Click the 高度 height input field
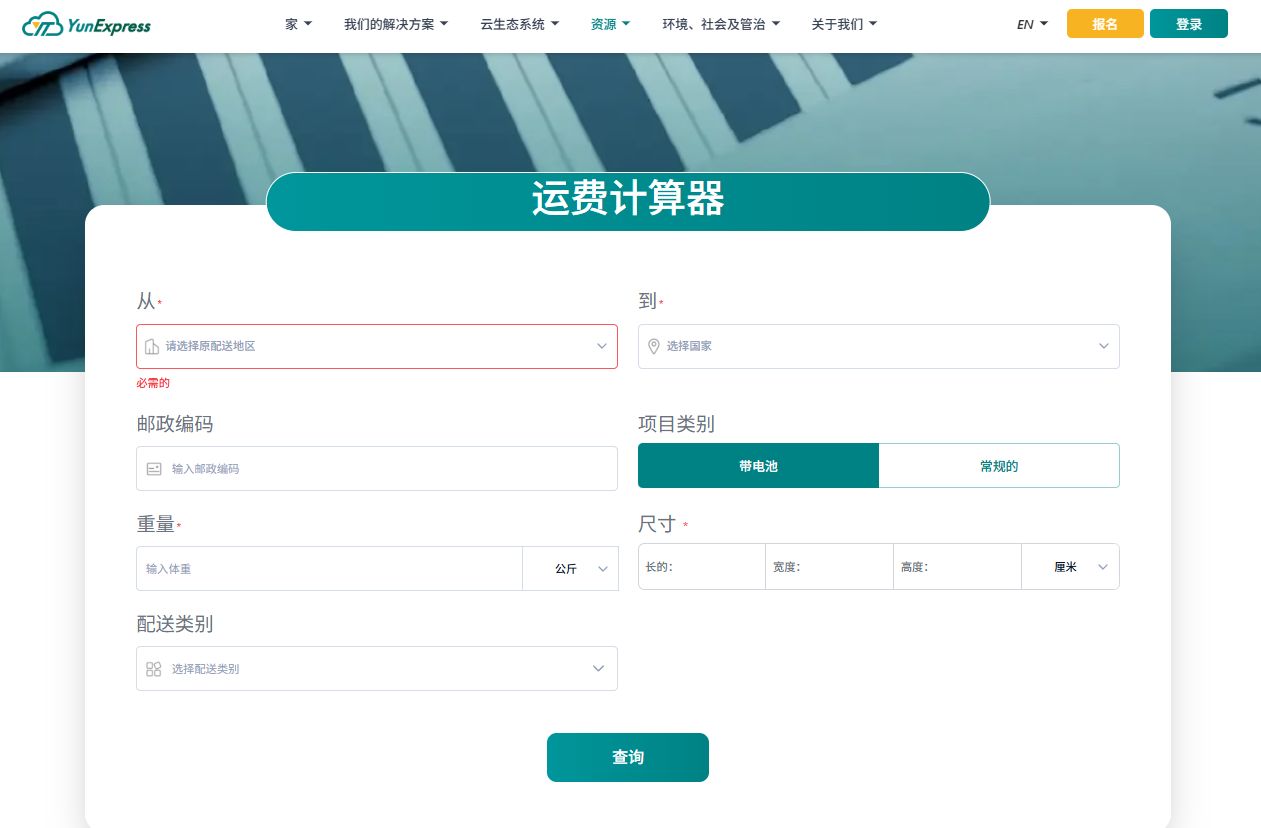The height and width of the screenshot is (828, 1261). click(x=958, y=566)
